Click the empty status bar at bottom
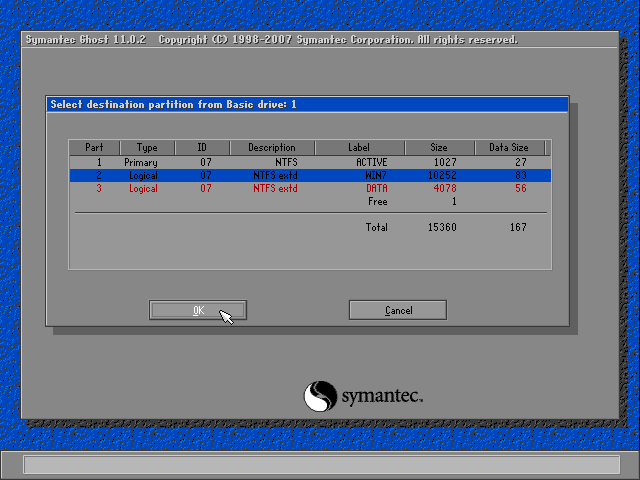Viewport: 640px width, 480px height. 320,464
